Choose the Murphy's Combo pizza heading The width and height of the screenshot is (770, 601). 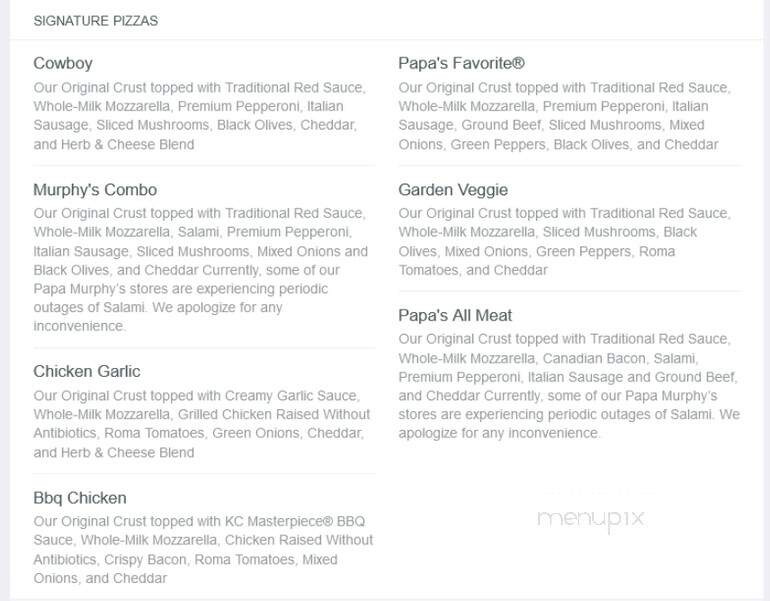tap(95, 190)
